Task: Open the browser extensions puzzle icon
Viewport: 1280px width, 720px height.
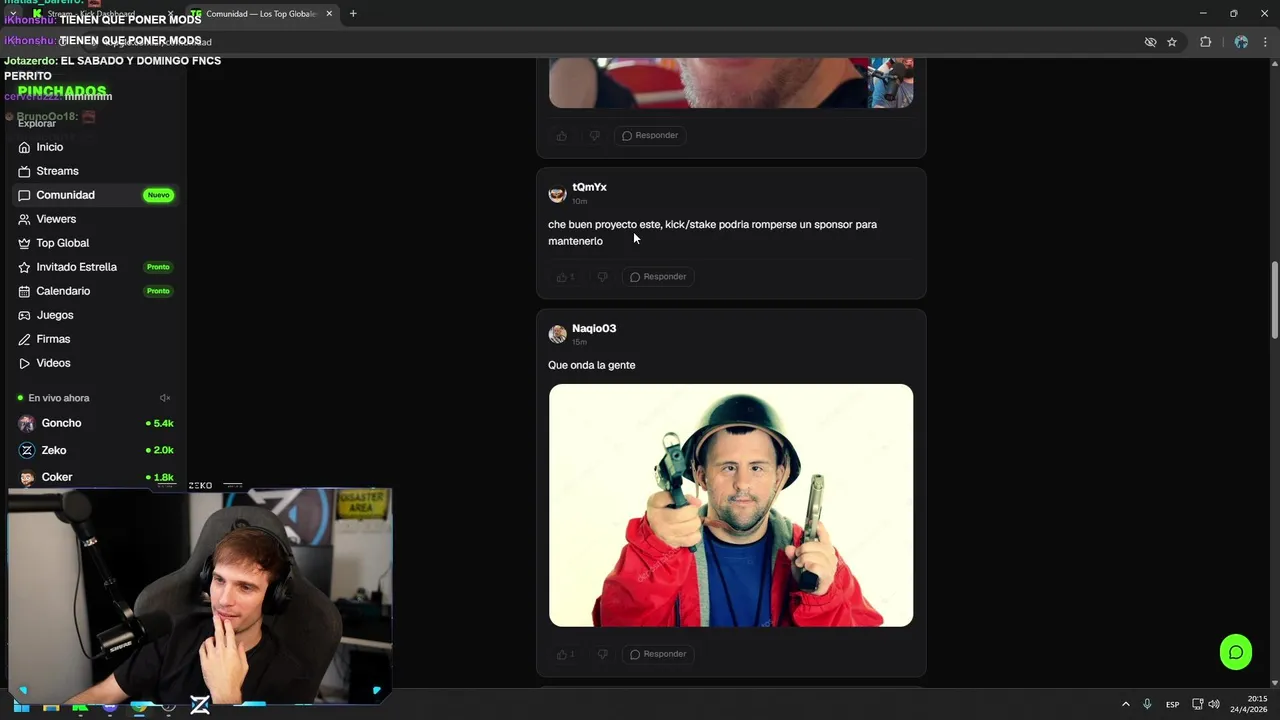Action: (1205, 42)
